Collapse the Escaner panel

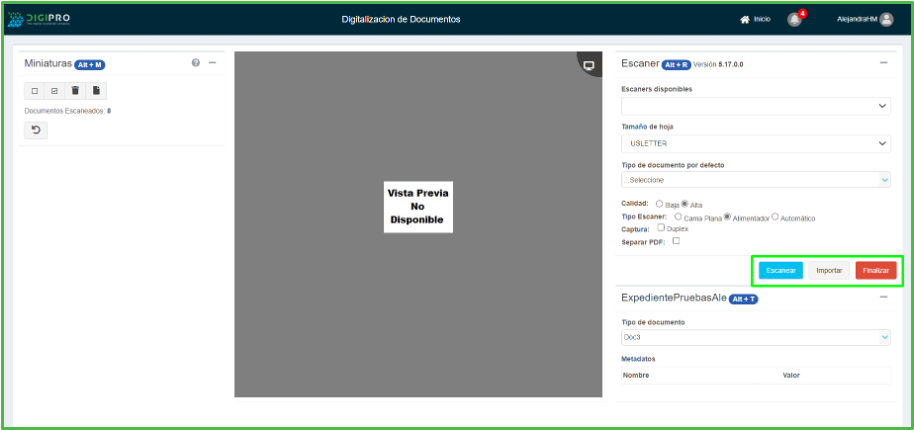coord(883,63)
